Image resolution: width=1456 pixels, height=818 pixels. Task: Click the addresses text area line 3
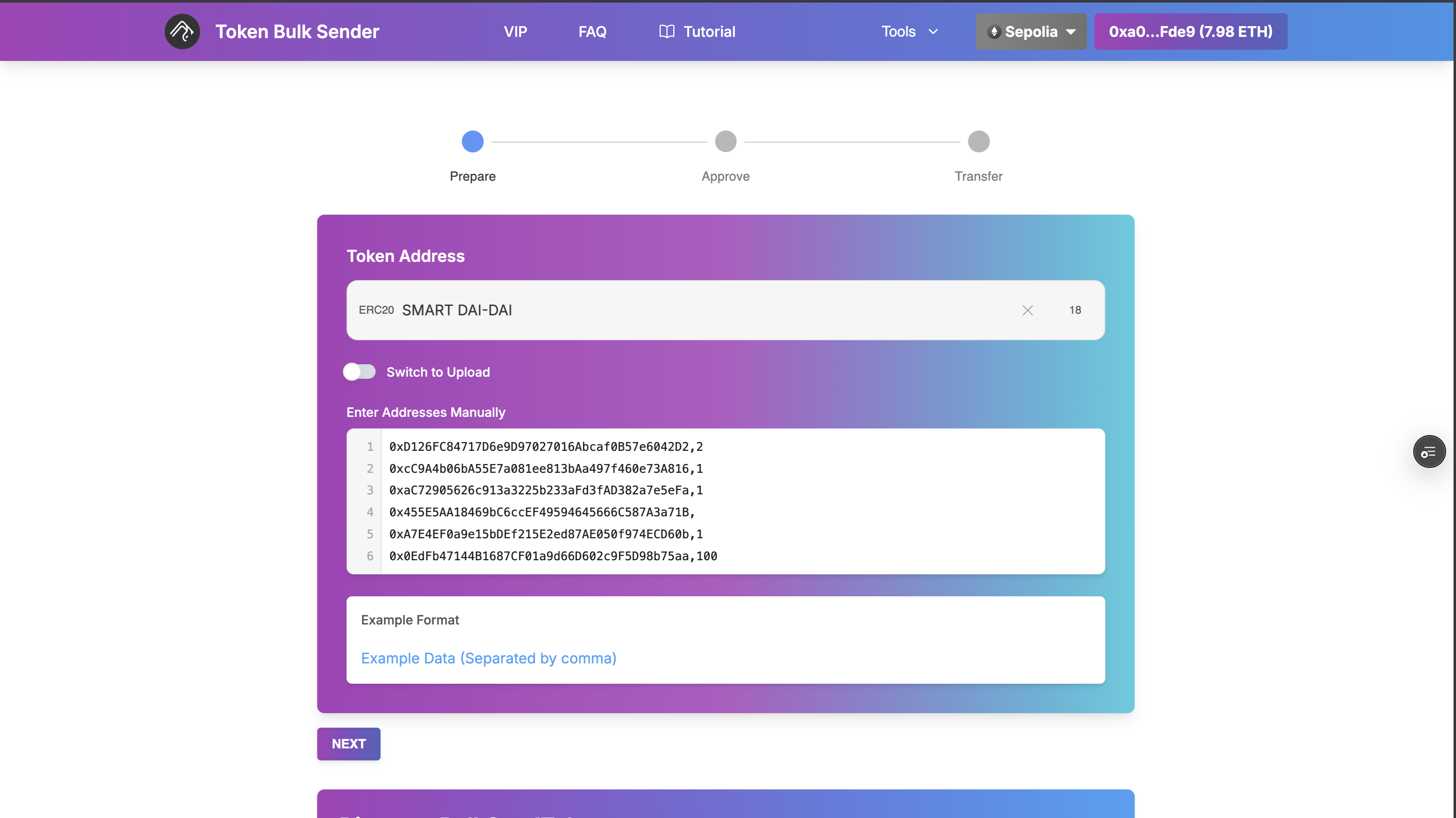coord(546,490)
